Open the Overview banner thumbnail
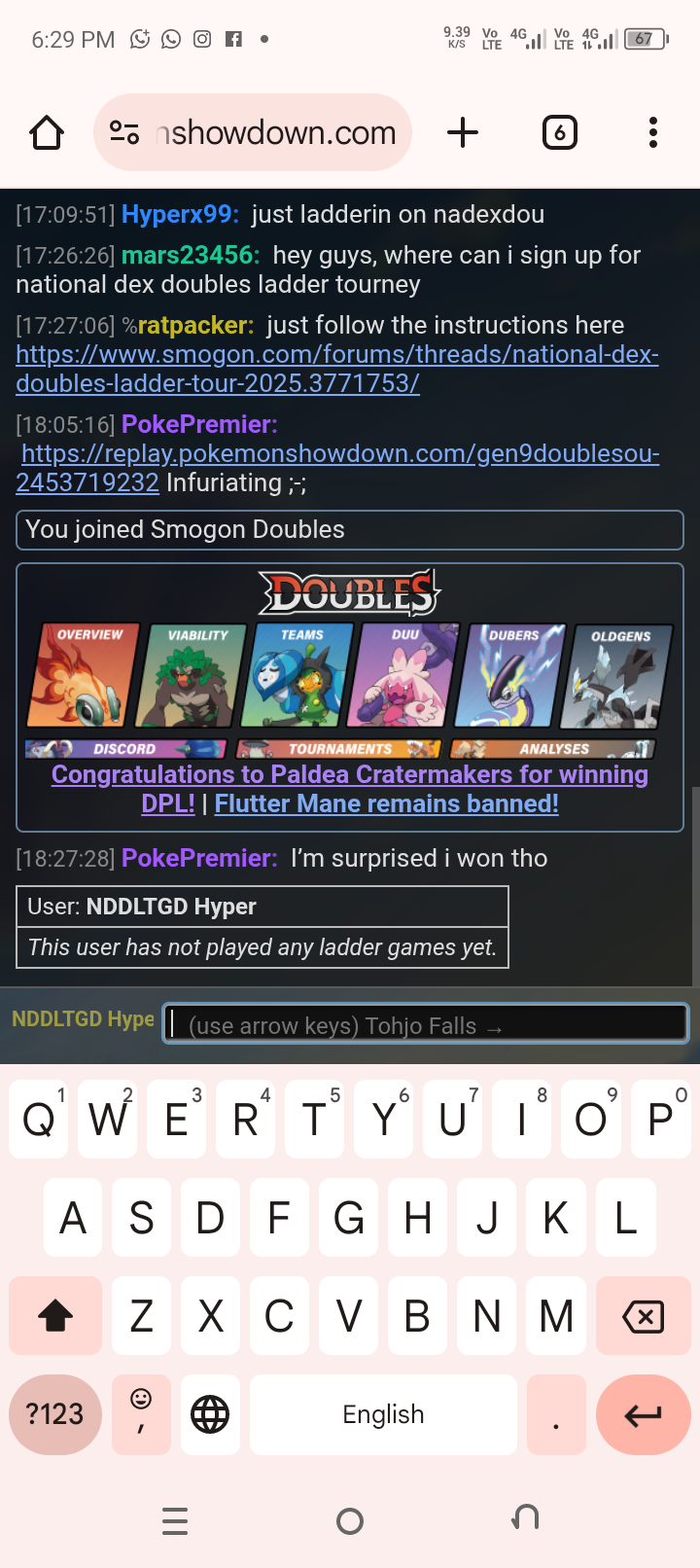The image size is (700, 1568). point(83,676)
